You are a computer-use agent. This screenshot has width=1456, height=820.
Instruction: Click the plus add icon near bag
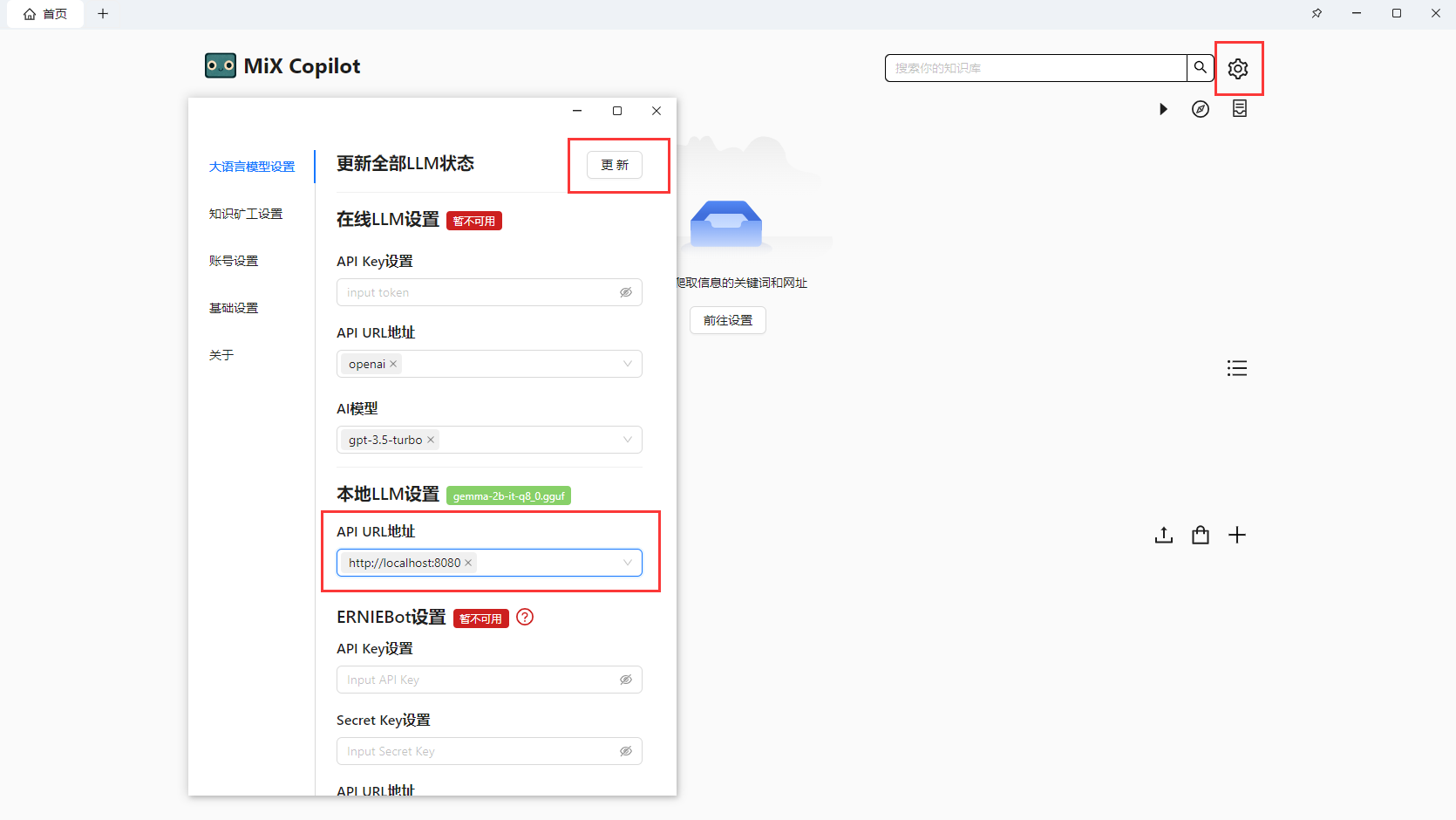[1237, 535]
